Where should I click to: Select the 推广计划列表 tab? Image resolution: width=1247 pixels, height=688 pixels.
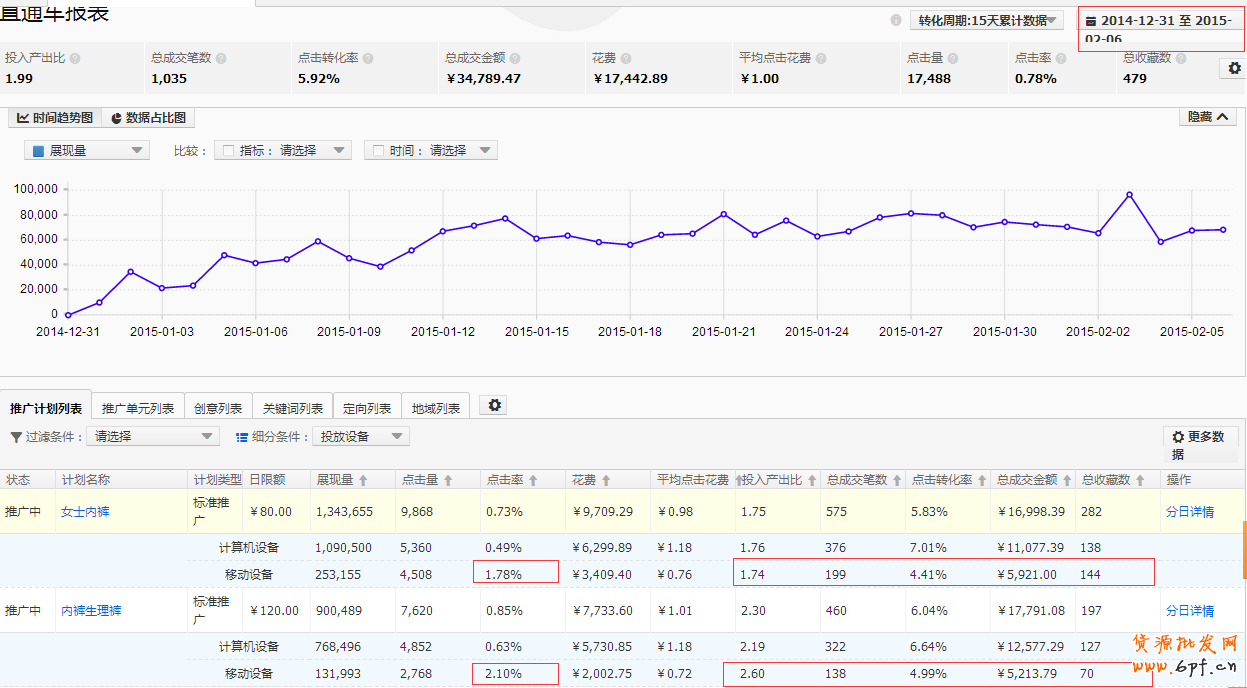click(46, 405)
